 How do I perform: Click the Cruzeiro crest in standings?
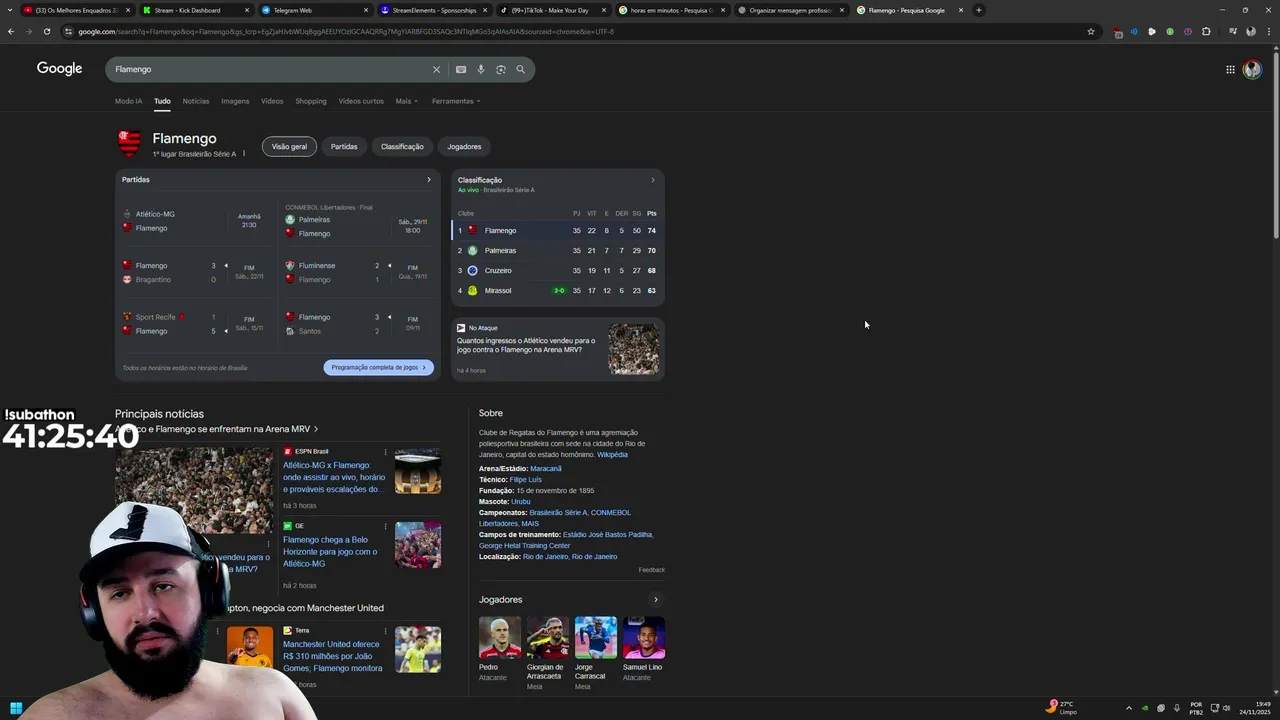point(473,271)
